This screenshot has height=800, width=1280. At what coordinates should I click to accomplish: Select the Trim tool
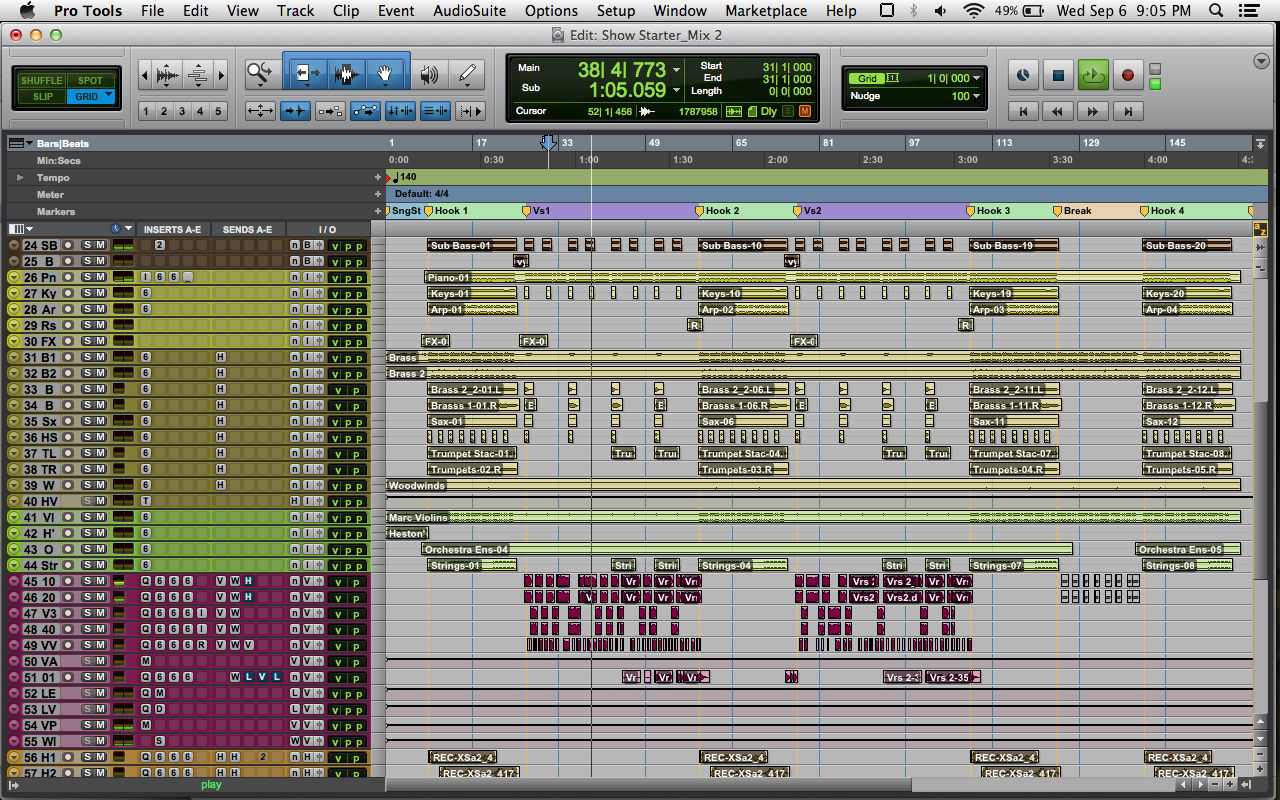(x=307, y=73)
